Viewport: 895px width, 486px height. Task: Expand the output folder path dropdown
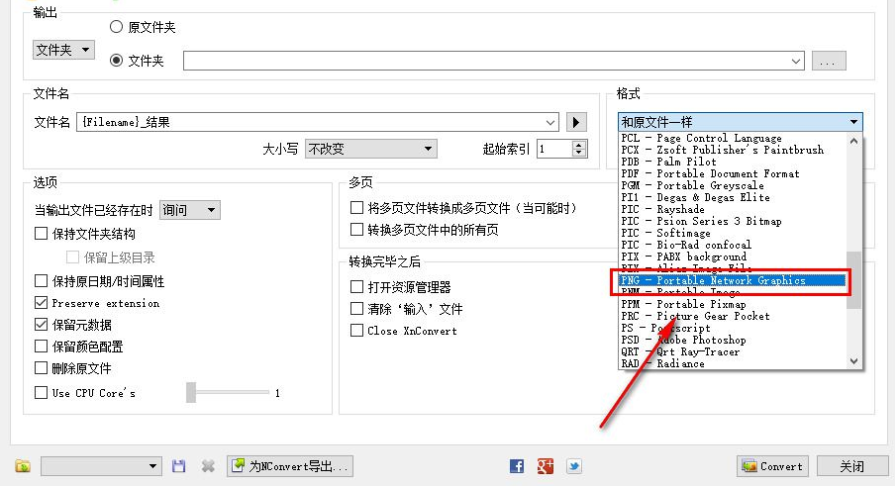(x=796, y=61)
